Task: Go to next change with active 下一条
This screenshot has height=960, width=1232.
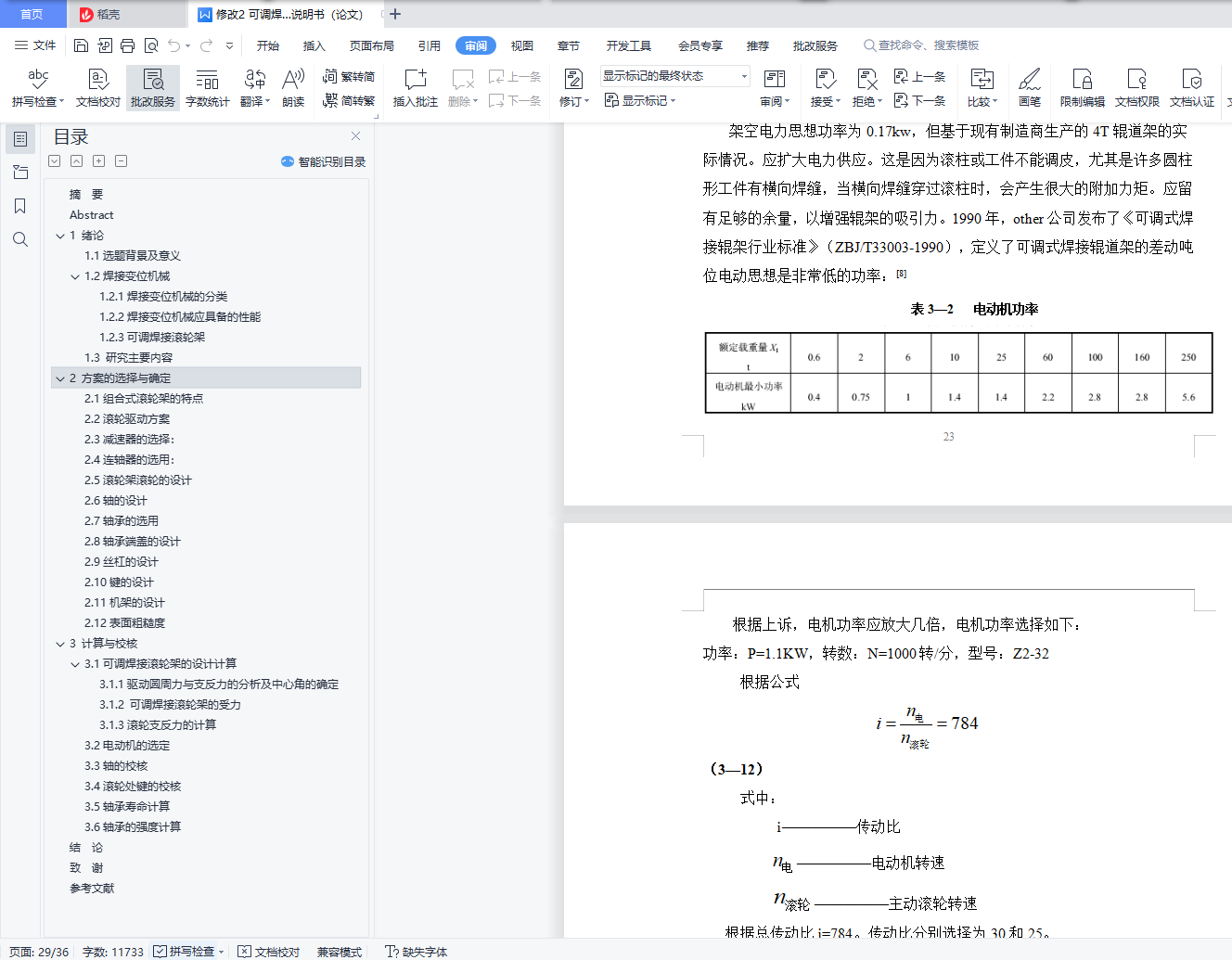Action: 919,100
